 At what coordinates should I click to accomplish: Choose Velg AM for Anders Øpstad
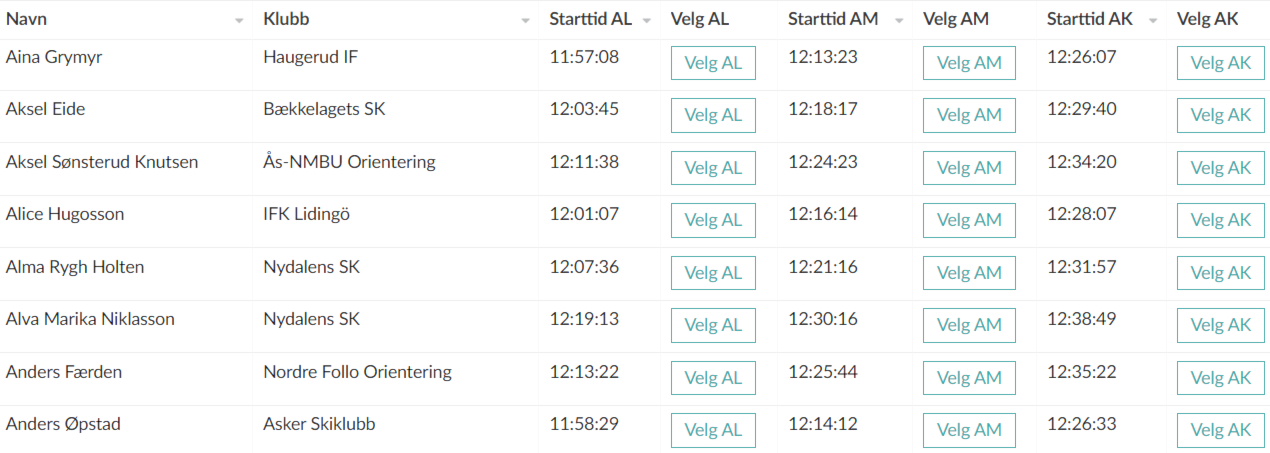969,430
